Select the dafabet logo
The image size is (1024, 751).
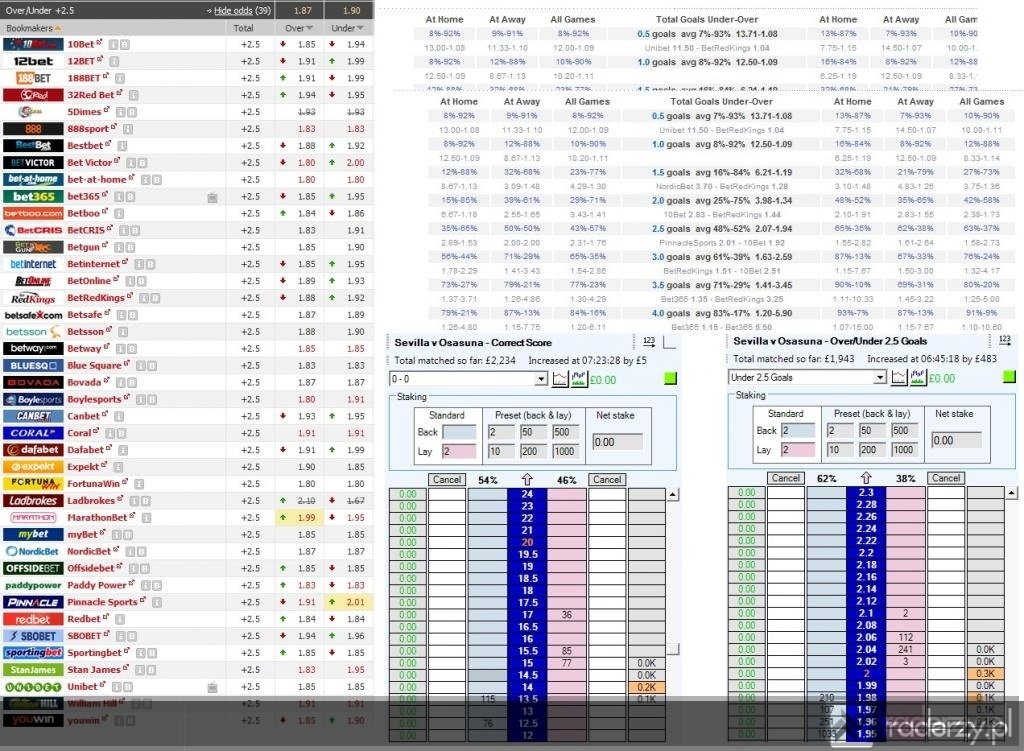coord(33,450)
